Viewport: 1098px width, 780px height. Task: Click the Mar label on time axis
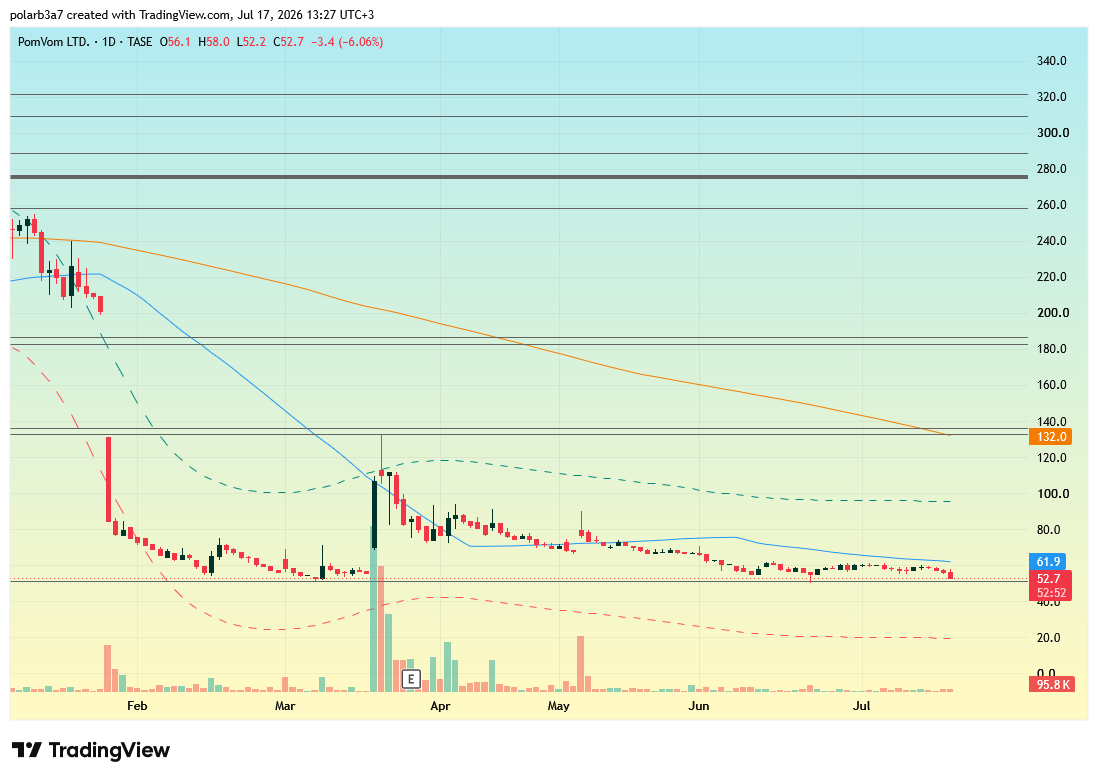[x=285, y=706]
